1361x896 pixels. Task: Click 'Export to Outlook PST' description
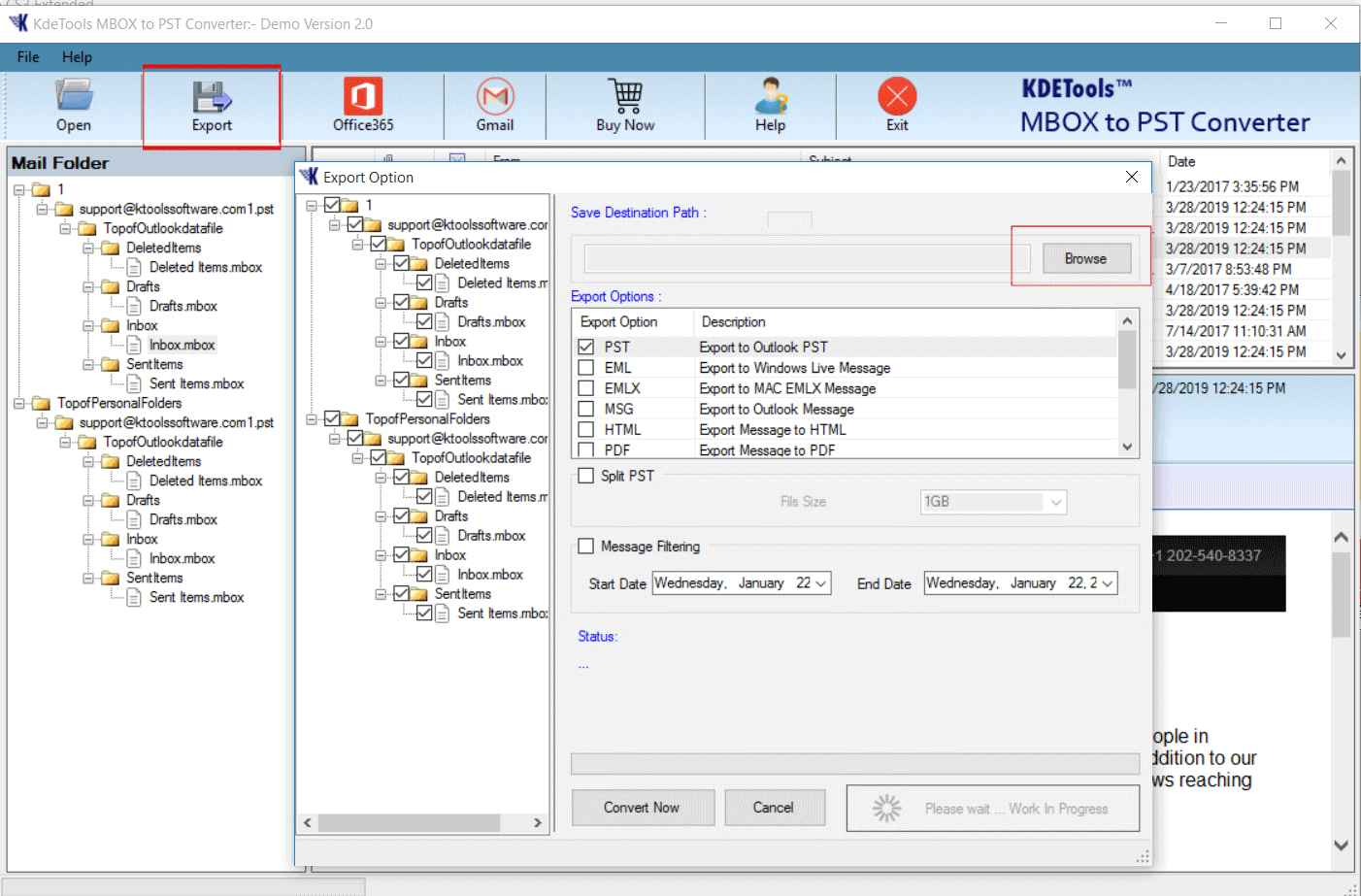[763, 347]
